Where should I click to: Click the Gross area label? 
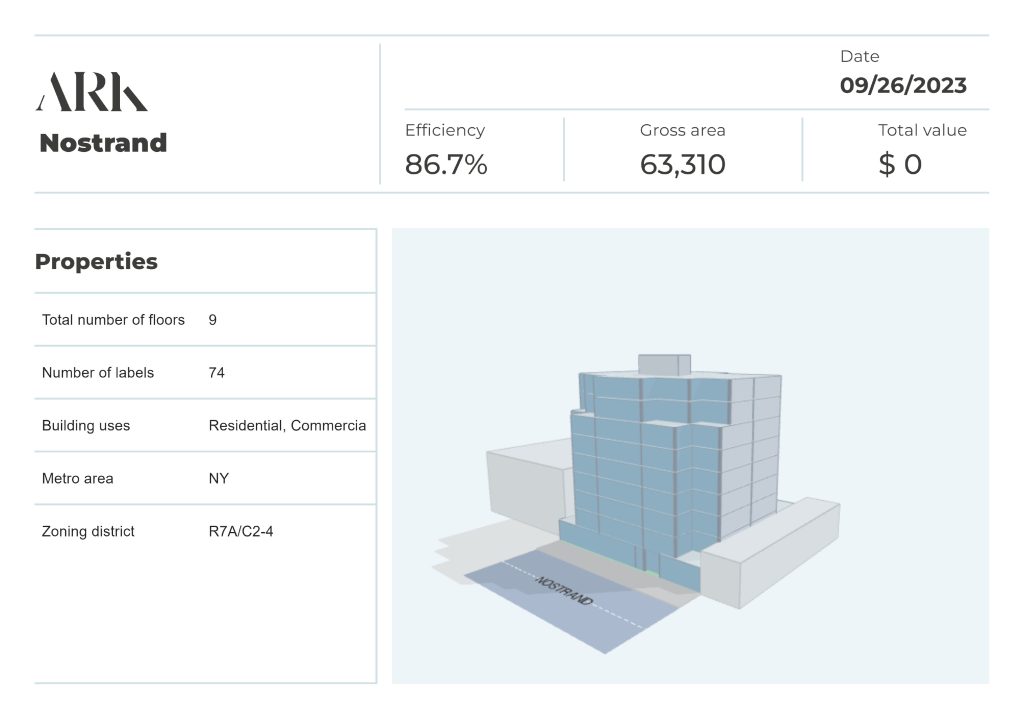(682, 130)
